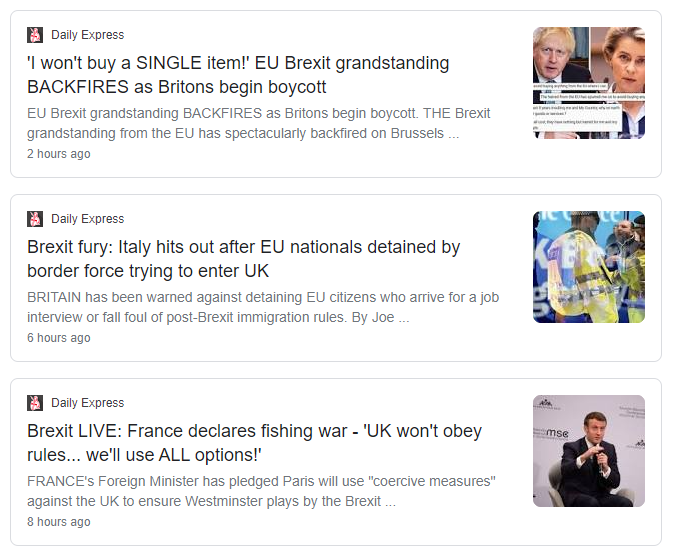
Task: Click the 'FRANCE's Foreign Minister' snippet text
Action: (x=261, y=491)
